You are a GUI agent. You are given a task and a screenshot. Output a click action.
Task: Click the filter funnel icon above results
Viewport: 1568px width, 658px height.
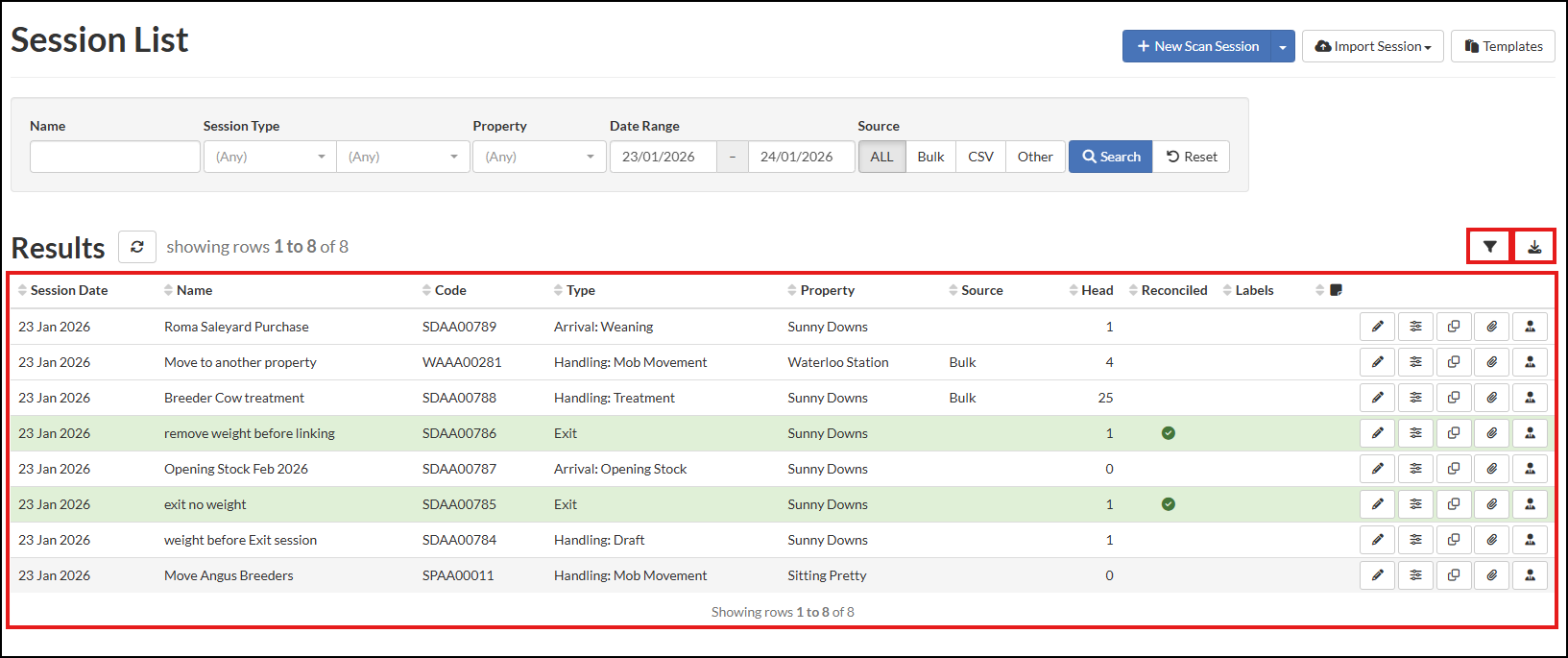click(1489, 247)
